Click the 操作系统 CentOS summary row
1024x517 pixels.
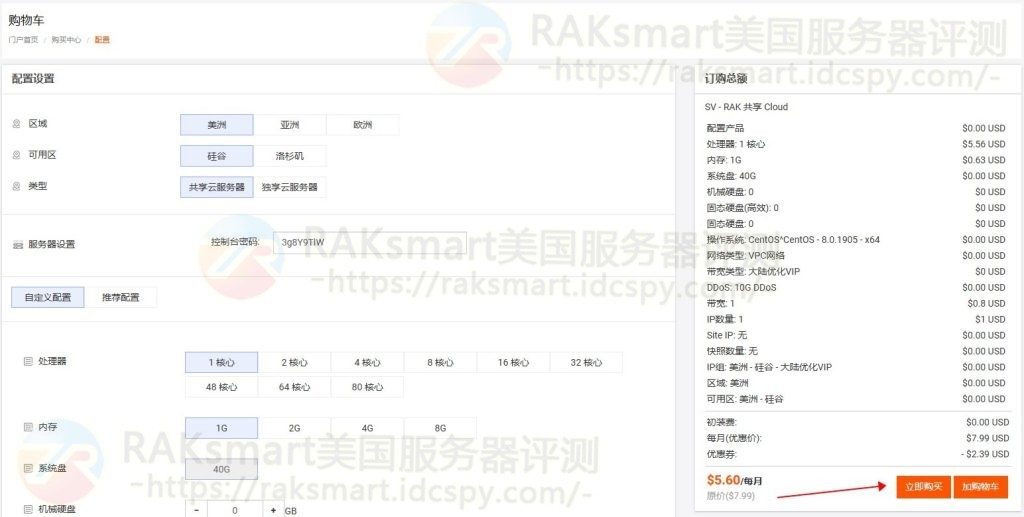coord(856,240)
